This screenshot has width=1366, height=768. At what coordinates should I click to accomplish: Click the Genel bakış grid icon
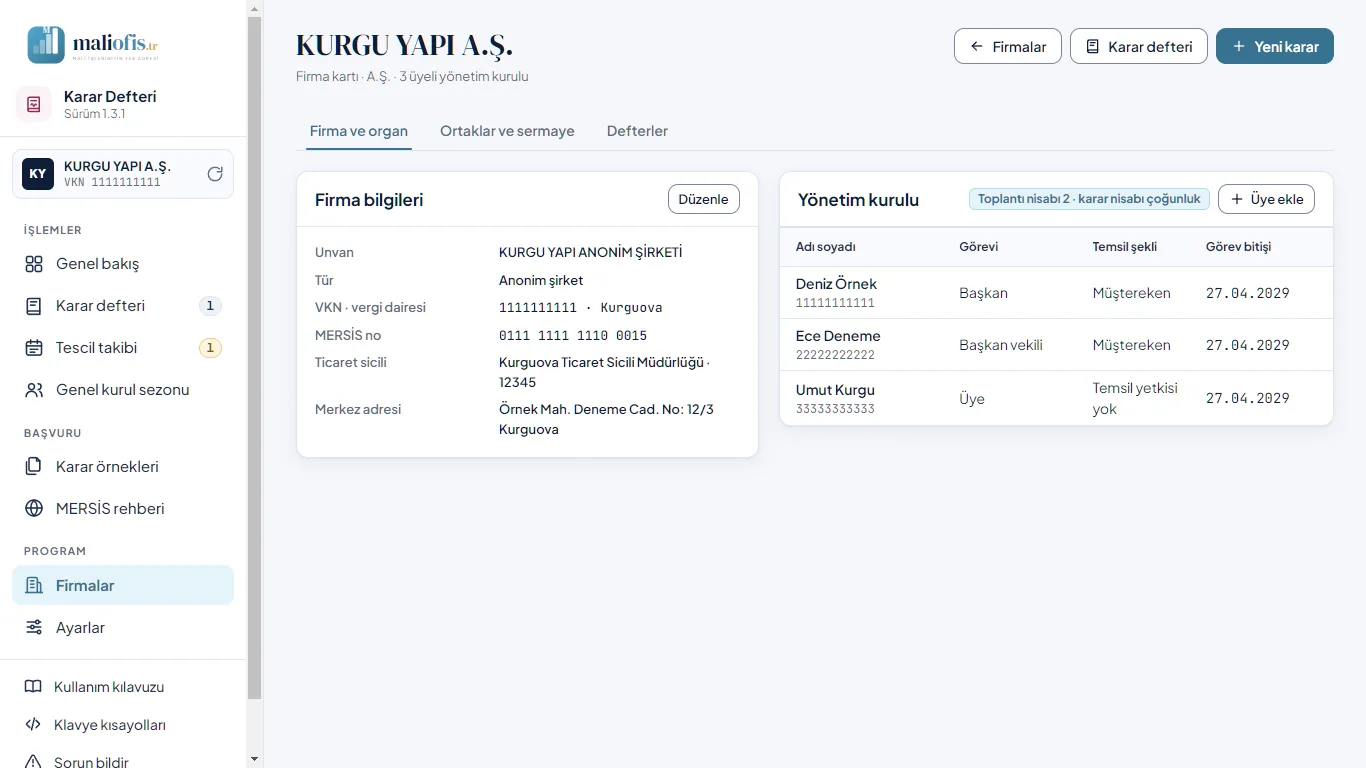(x=34, y=264)
